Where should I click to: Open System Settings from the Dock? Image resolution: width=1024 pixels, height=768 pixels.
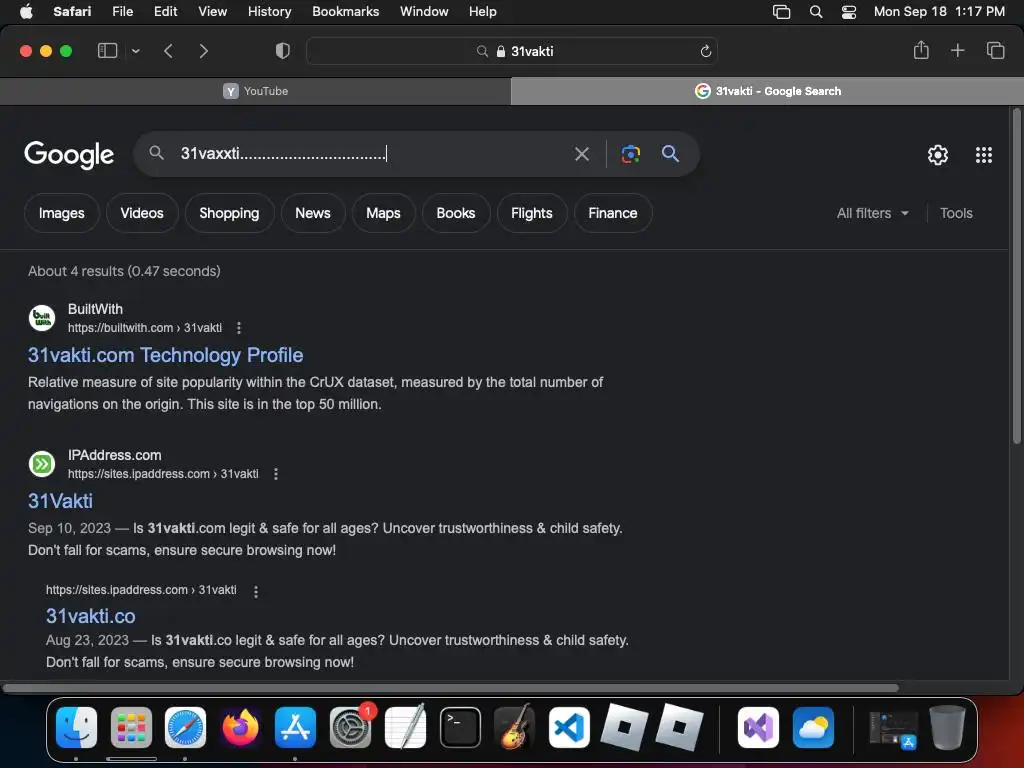pyautogui.click(x=351, y=727)
